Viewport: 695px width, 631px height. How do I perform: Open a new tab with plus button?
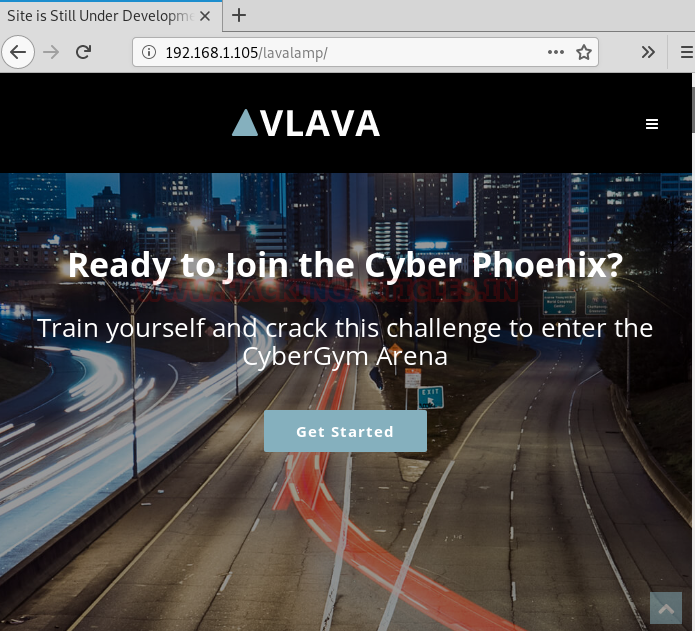[x=239, y=16]
